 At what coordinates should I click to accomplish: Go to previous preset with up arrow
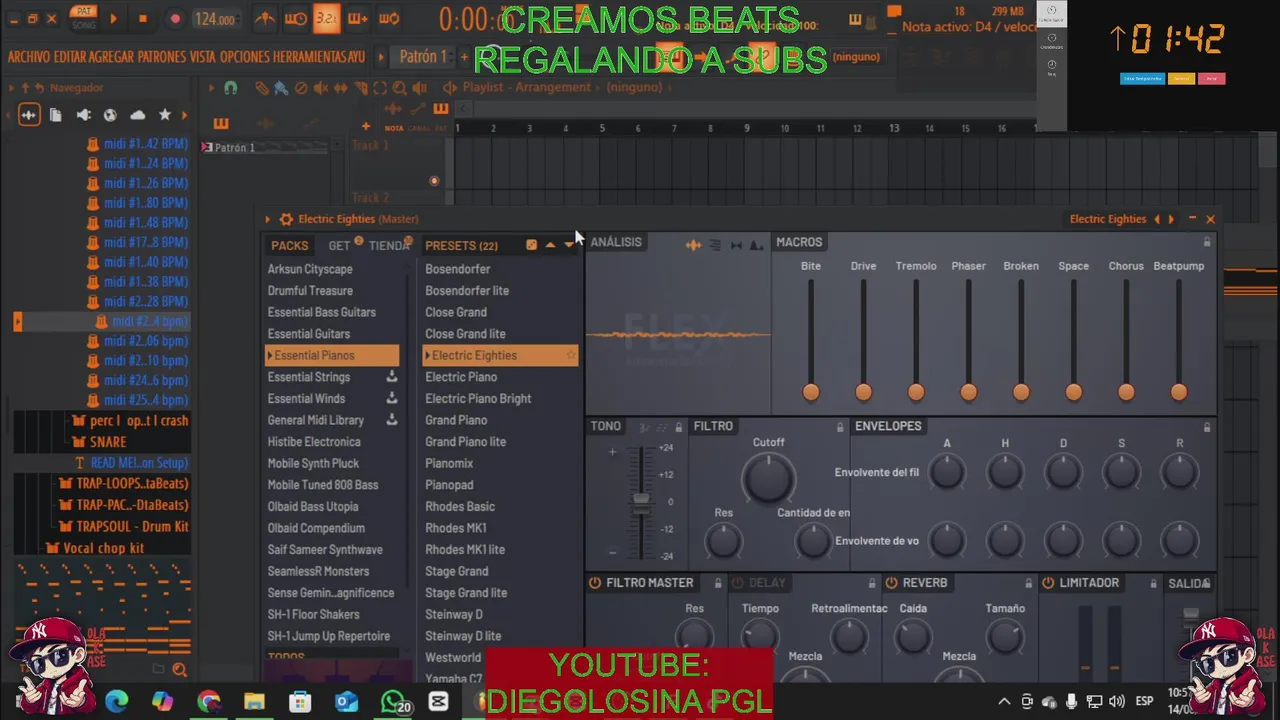(550, 245)
